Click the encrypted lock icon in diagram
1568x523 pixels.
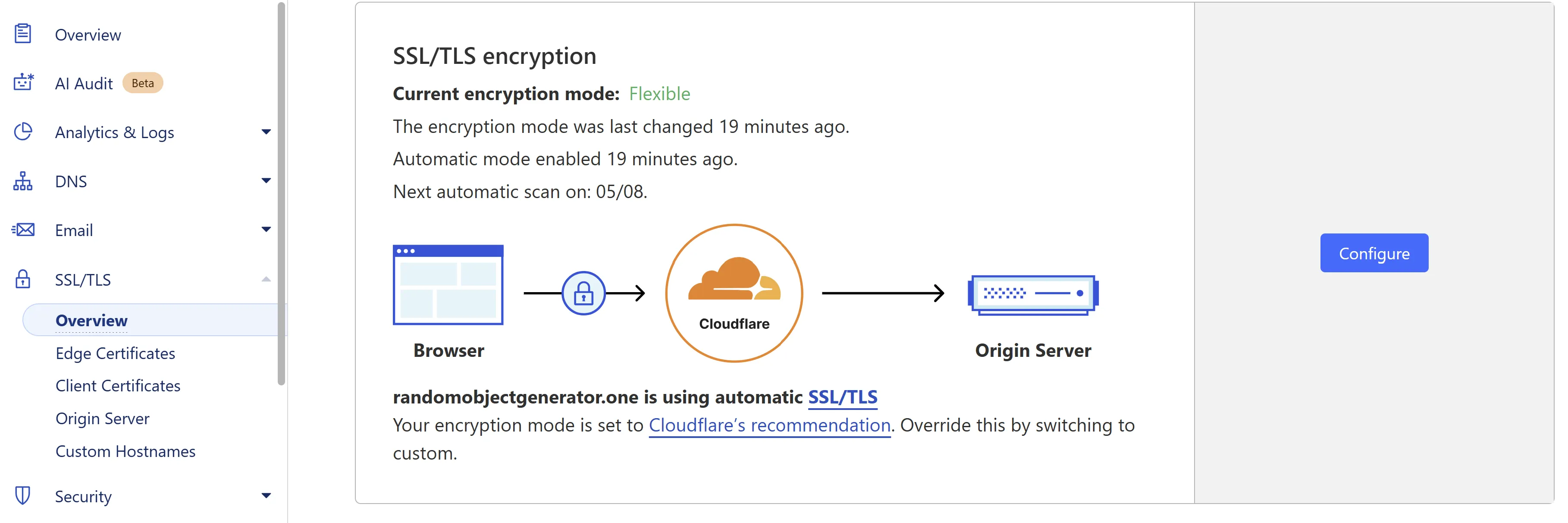(x=583, y=293)
